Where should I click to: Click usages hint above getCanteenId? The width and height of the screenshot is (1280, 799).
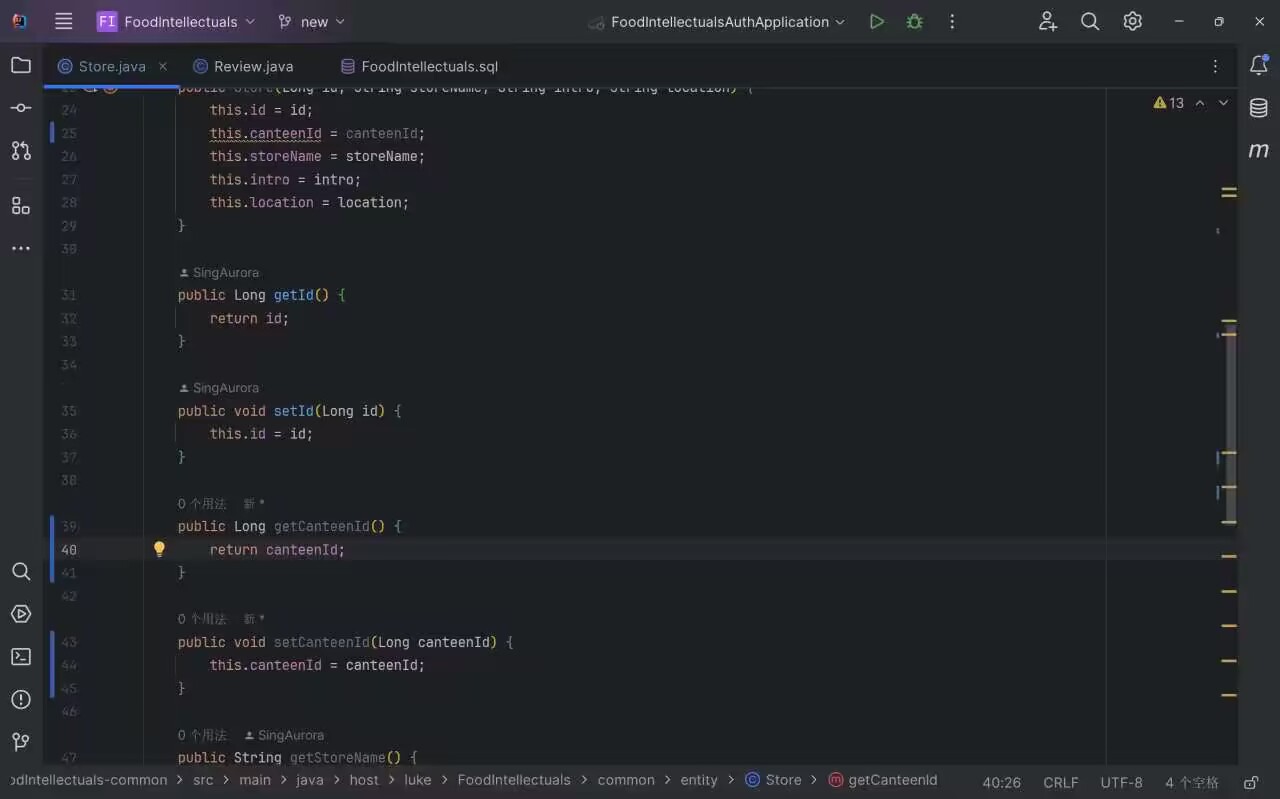[x=202, y=504]
